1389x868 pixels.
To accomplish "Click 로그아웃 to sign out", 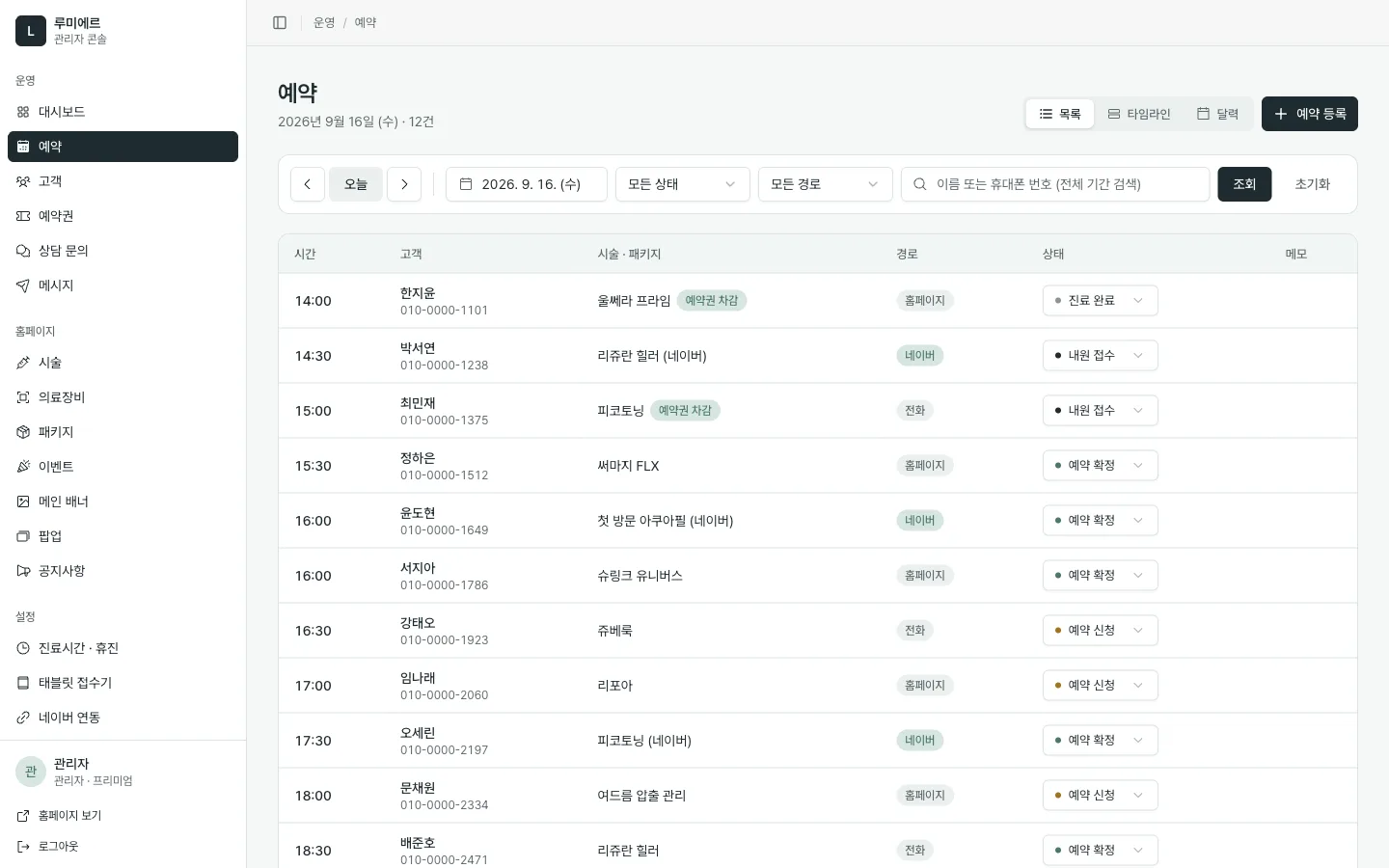I will click(x=123, y=847).
